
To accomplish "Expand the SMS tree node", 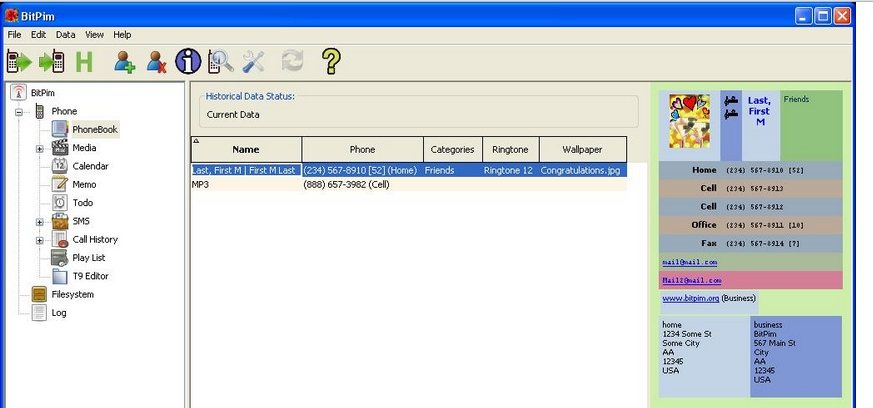I will [40, 222].
